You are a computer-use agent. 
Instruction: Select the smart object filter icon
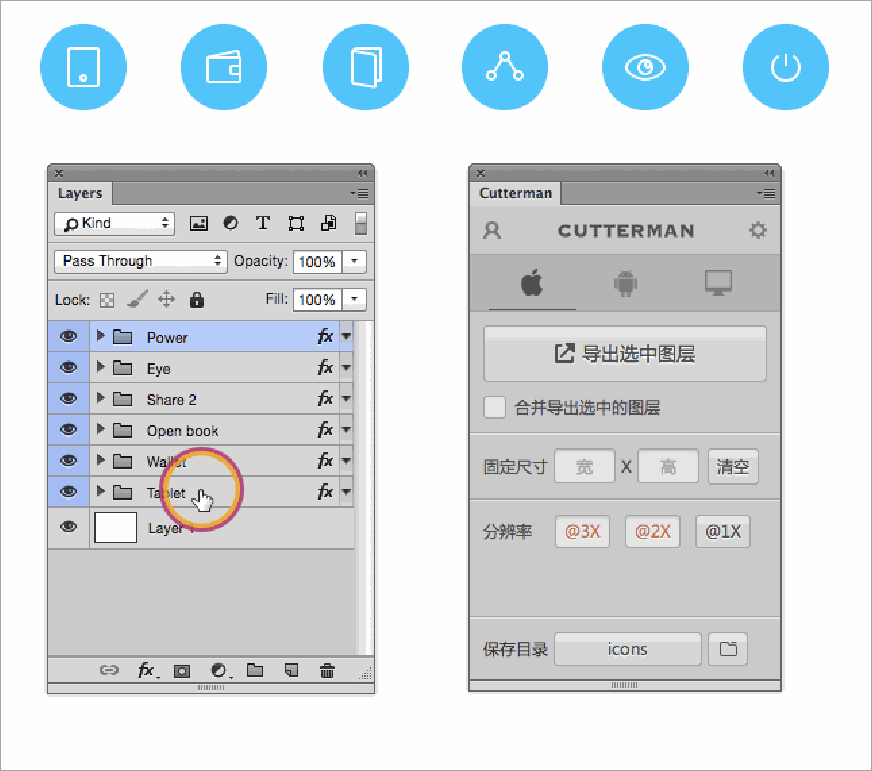[x=328, y=223]
